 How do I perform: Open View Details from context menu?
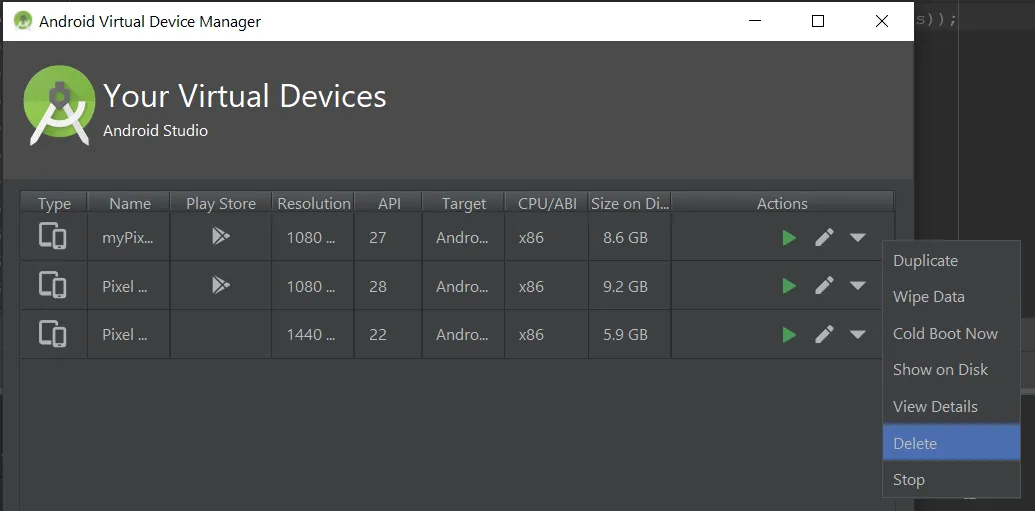pos(935,406)
